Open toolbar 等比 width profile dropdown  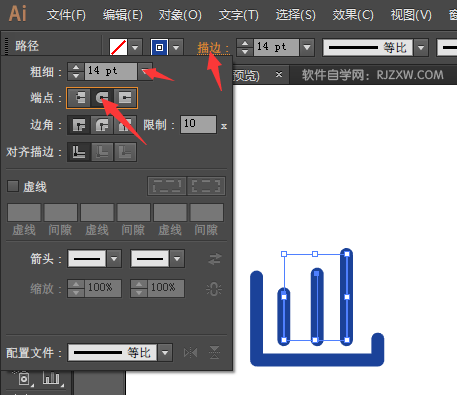[421, 47]
